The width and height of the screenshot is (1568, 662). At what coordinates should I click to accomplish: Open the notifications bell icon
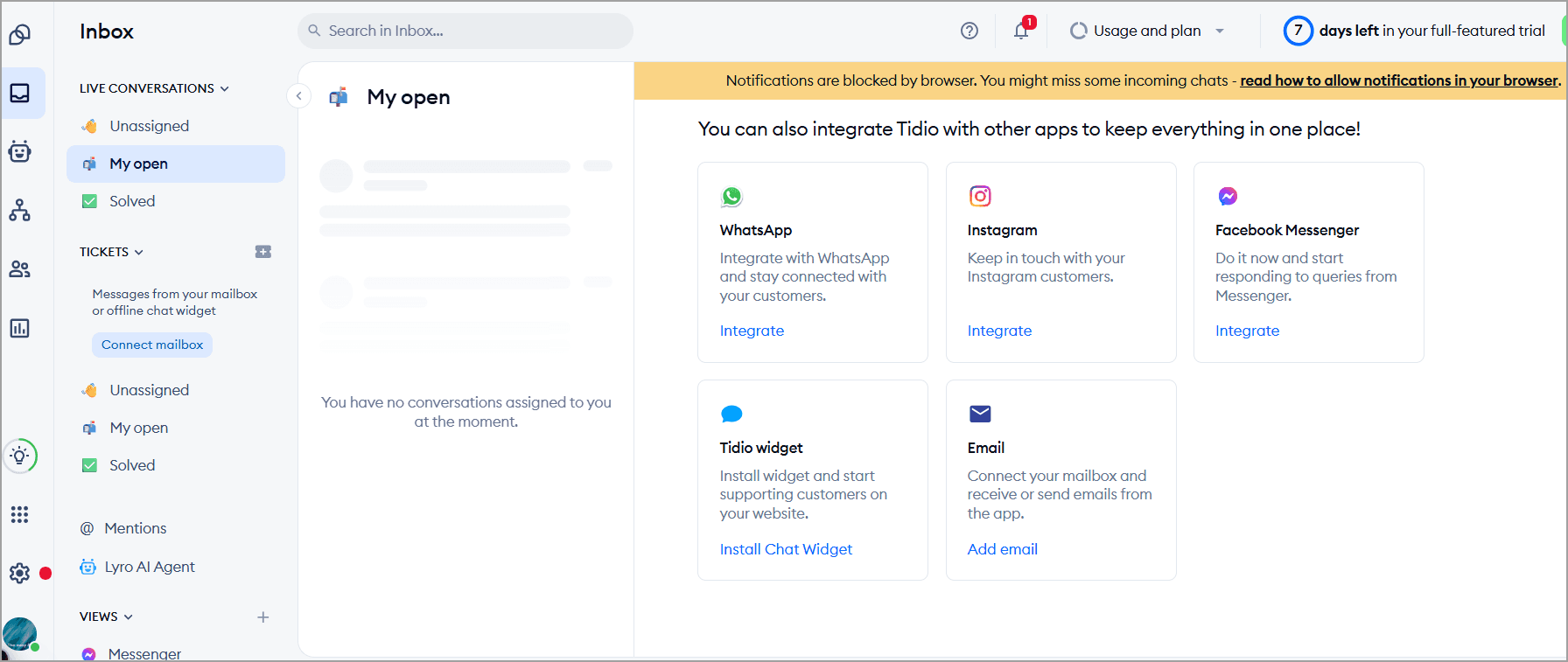(x=1021, y=31)
